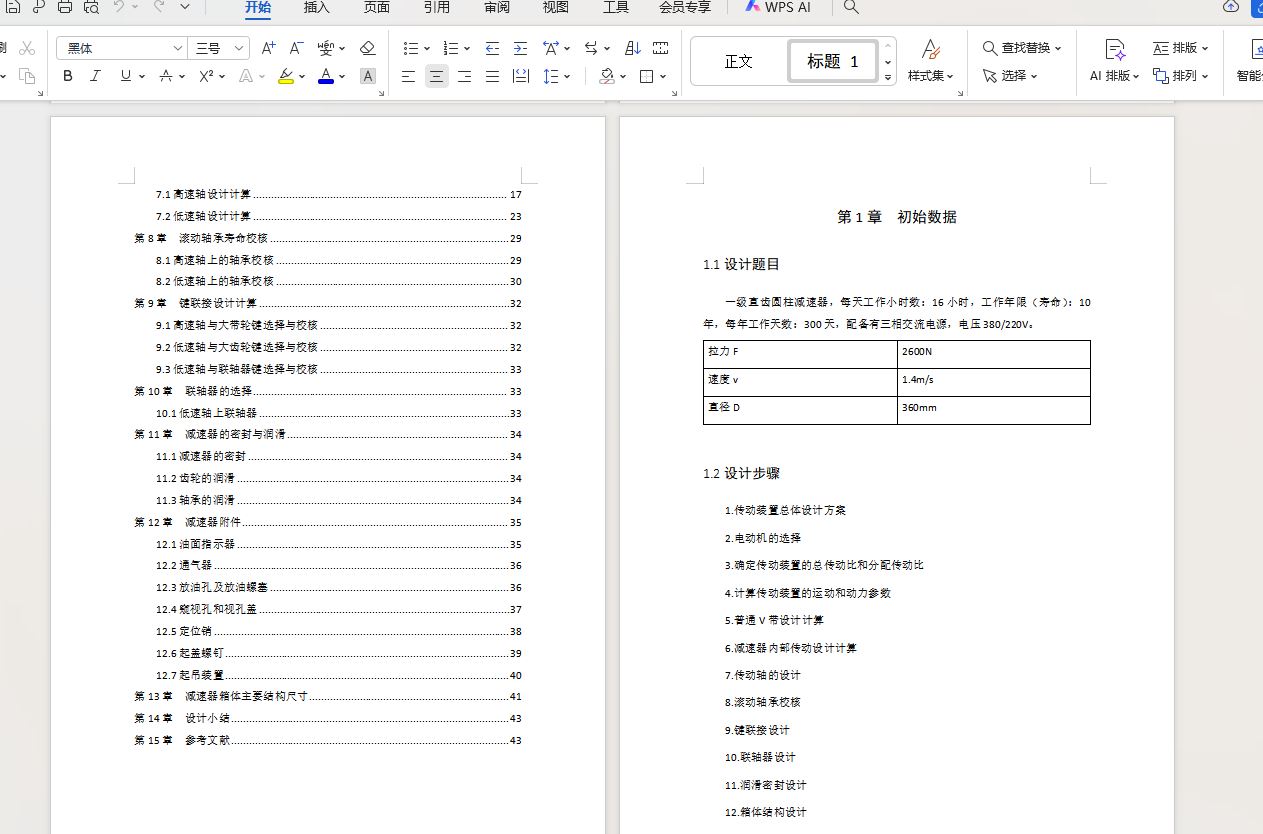
Task: Open 12.7 起吊装置 contents entry
Action: click(339, 675)
